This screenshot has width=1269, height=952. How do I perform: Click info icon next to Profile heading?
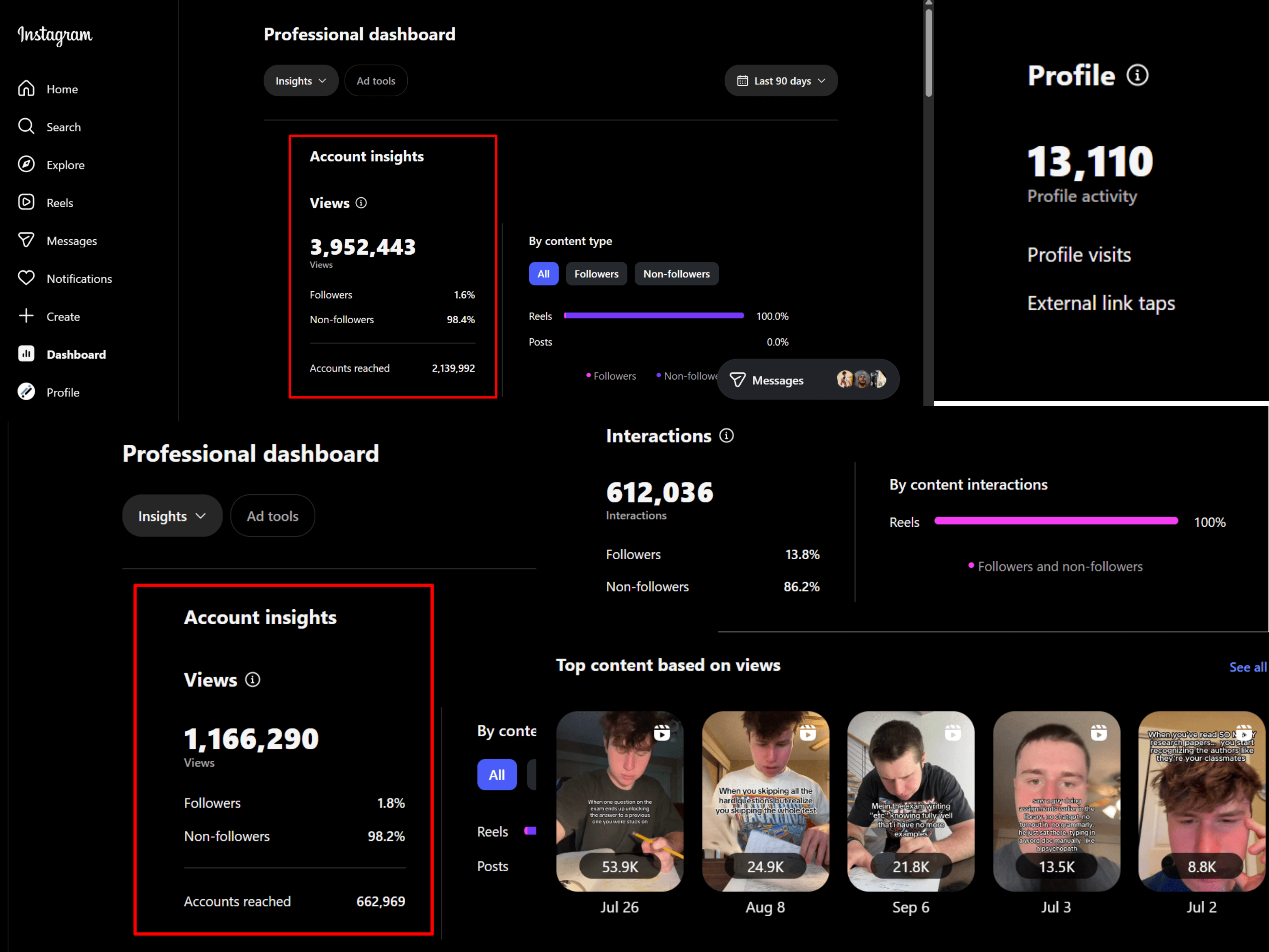point(1137,75)
